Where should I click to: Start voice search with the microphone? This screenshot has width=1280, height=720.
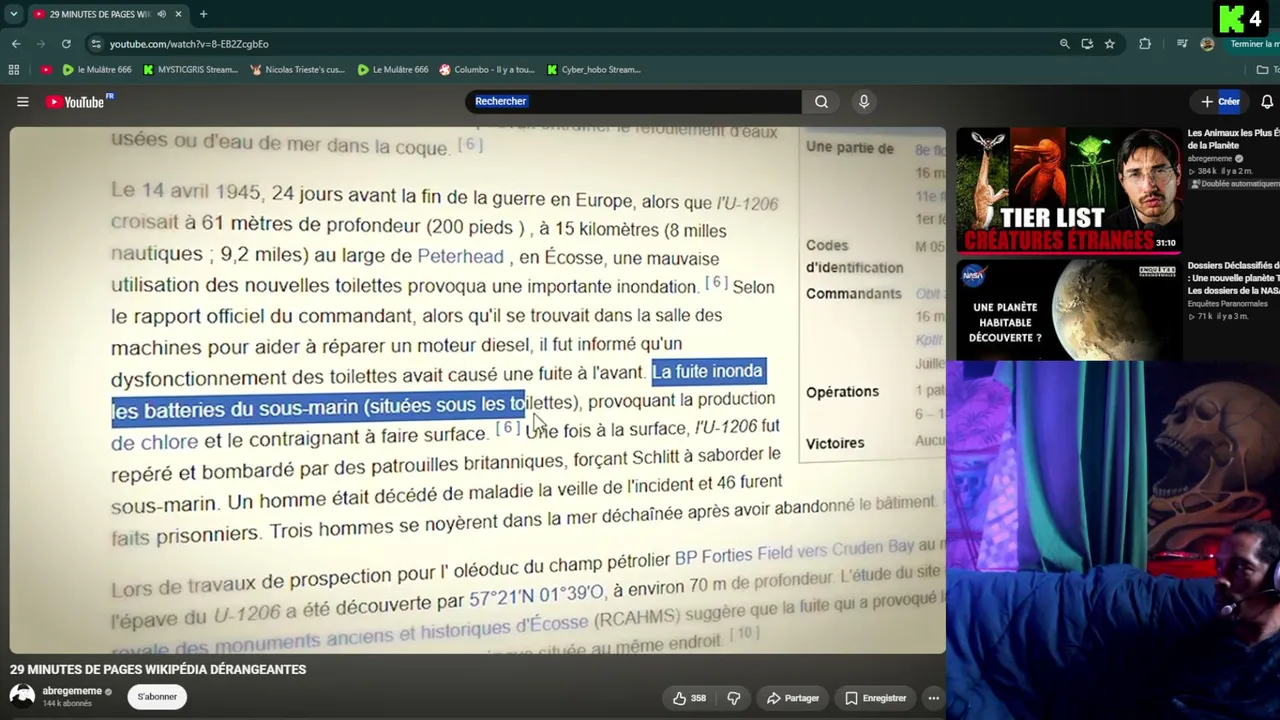864,101
